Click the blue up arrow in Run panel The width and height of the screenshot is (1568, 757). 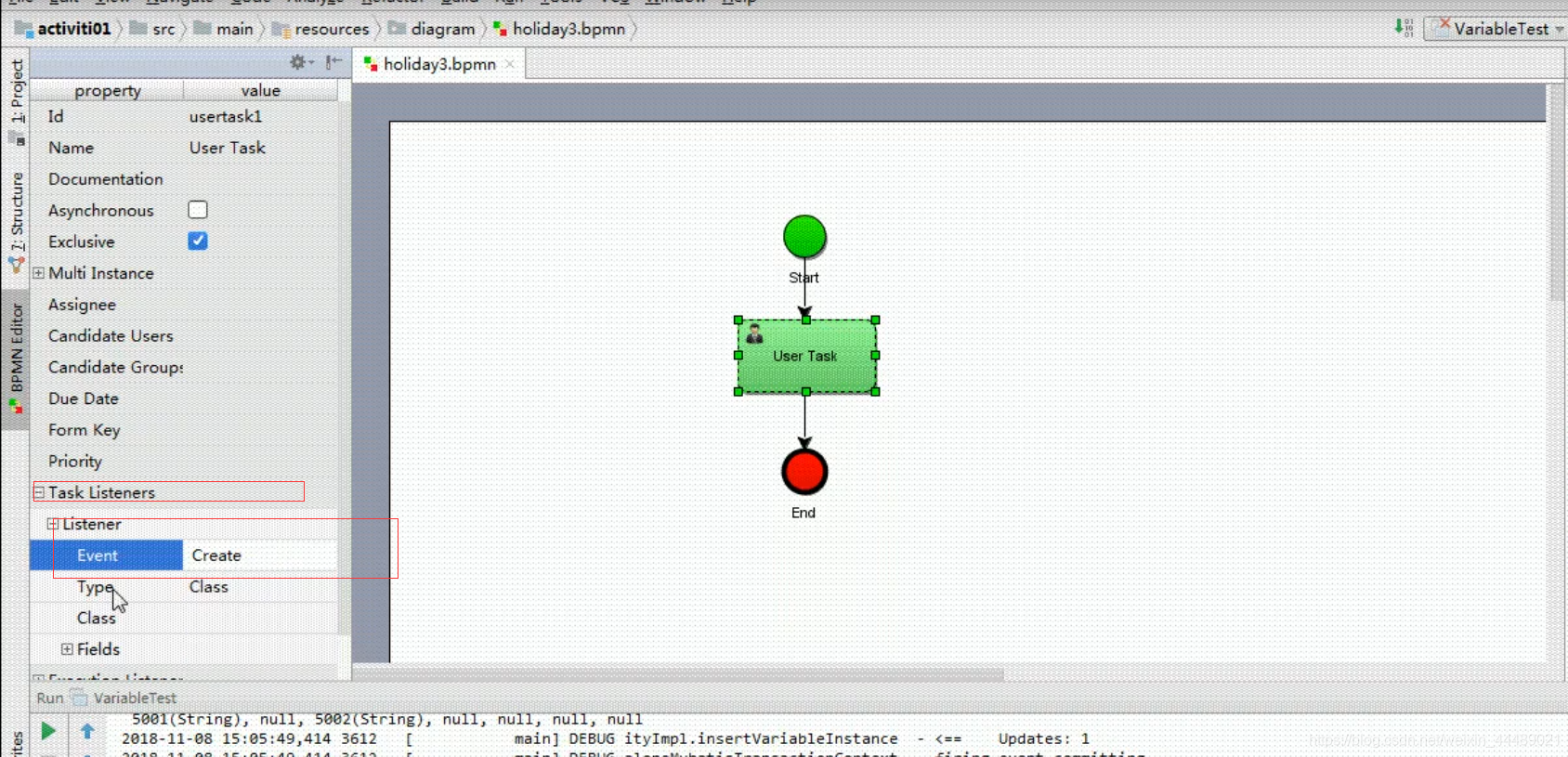coord(87,731)
